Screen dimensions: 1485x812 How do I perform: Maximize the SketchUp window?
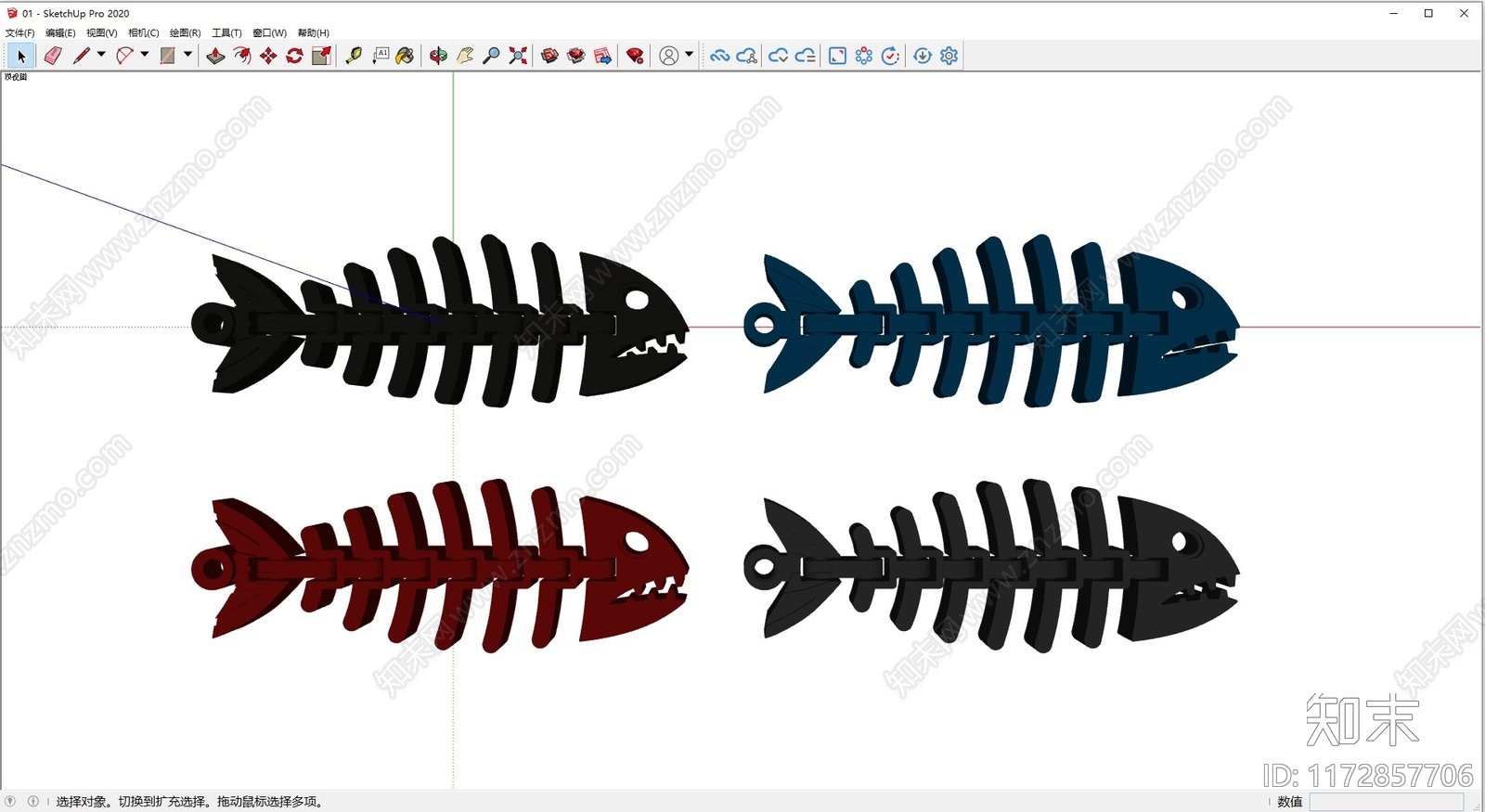tap(1428, 13)
